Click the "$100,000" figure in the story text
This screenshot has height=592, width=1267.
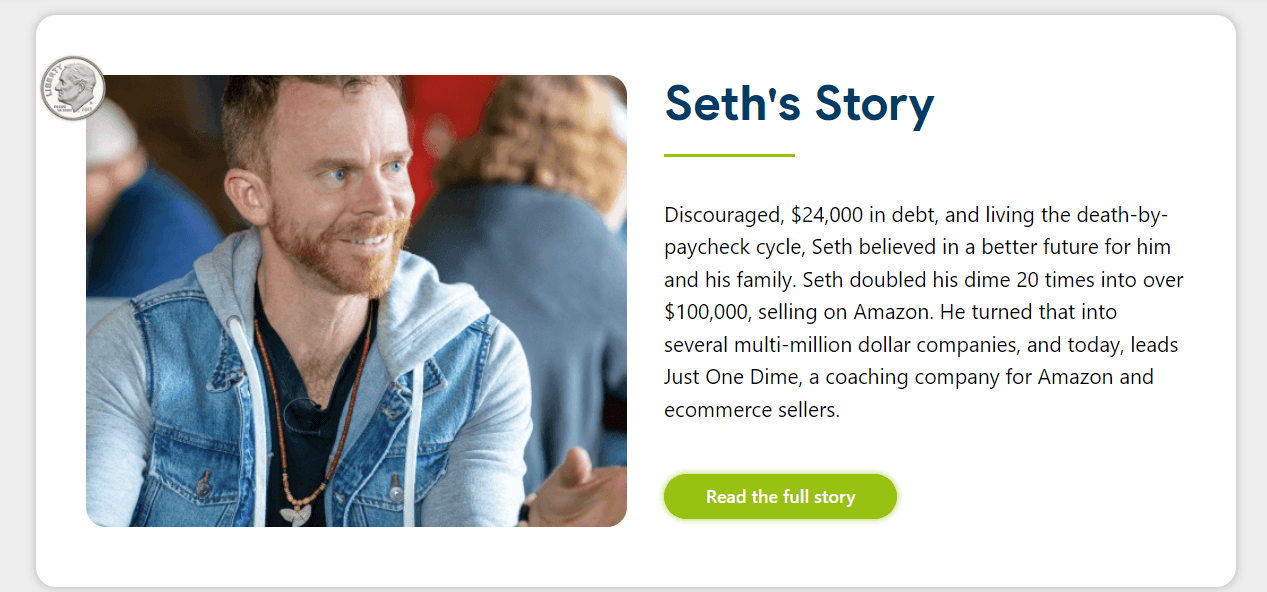click(708, 312)
